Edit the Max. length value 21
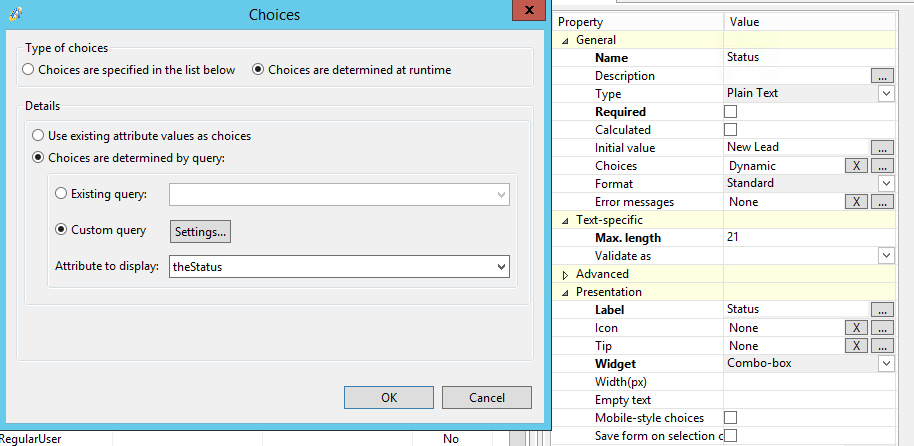This screenshot has width=914, height=446. click(x=809, y=237)
